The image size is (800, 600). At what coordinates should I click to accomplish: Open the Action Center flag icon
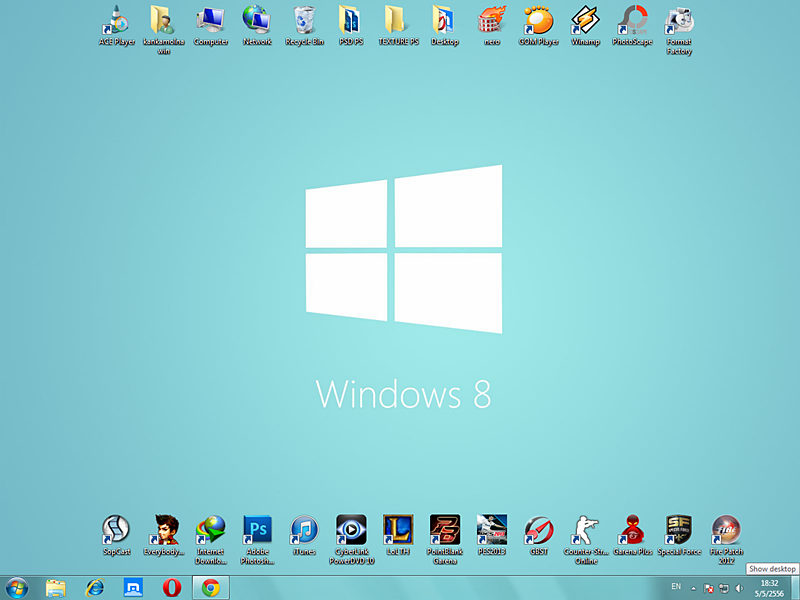click(708, 589)
